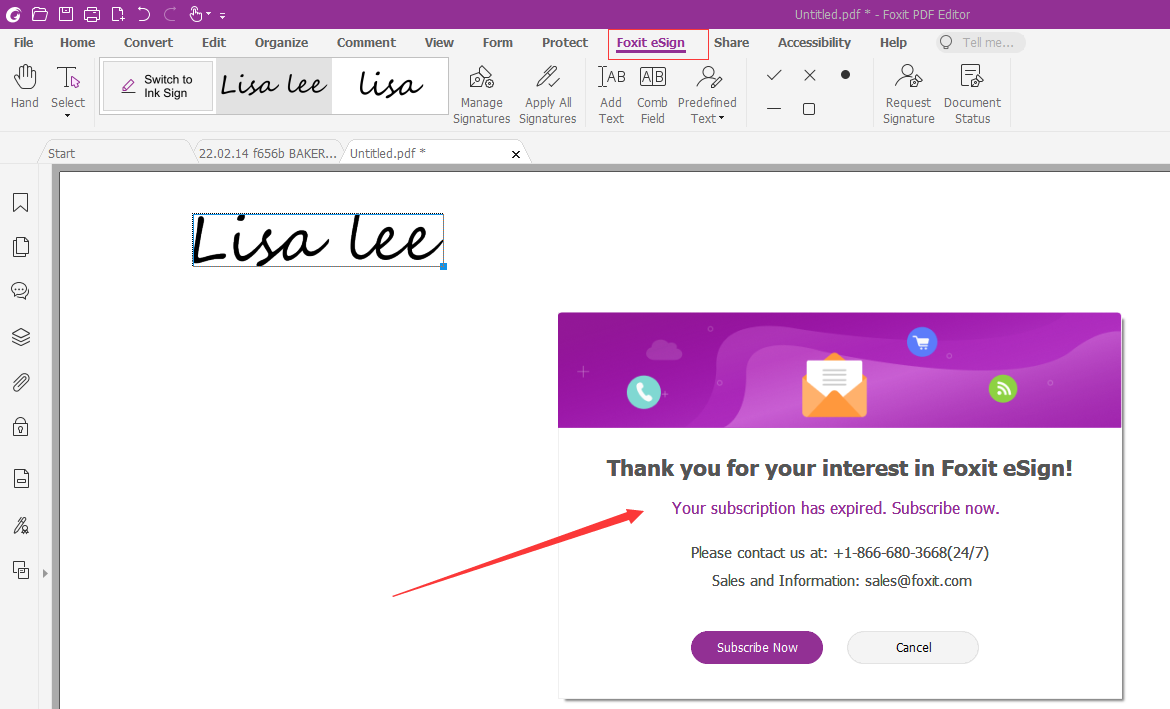Image resolution: width=1170 pixels, height=709 pixels.
Task: Click the Save icon in title bar
Action: click(x=66, y=13)
